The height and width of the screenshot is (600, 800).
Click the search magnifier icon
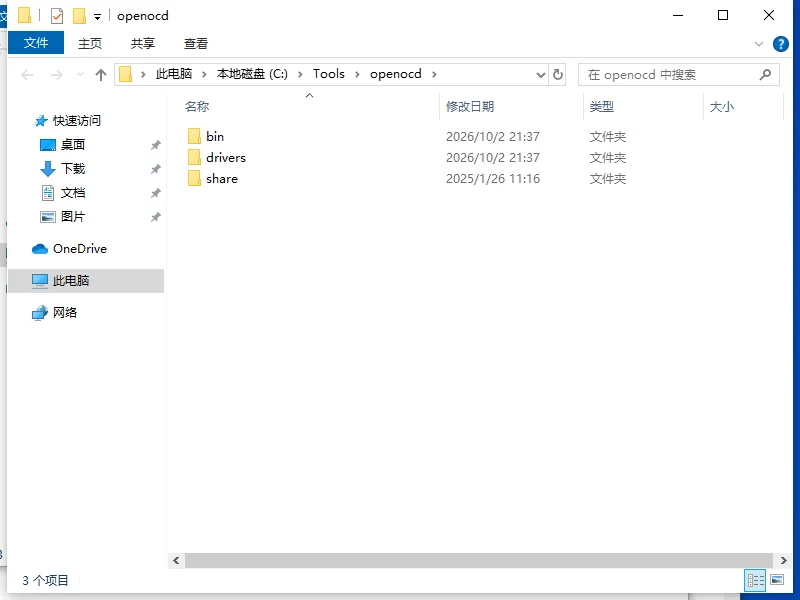(x=765, y=75)
